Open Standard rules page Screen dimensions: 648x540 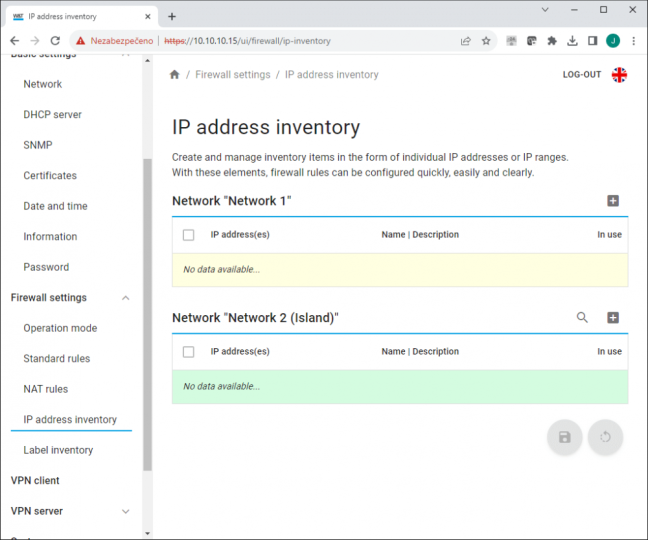(57, 359)
